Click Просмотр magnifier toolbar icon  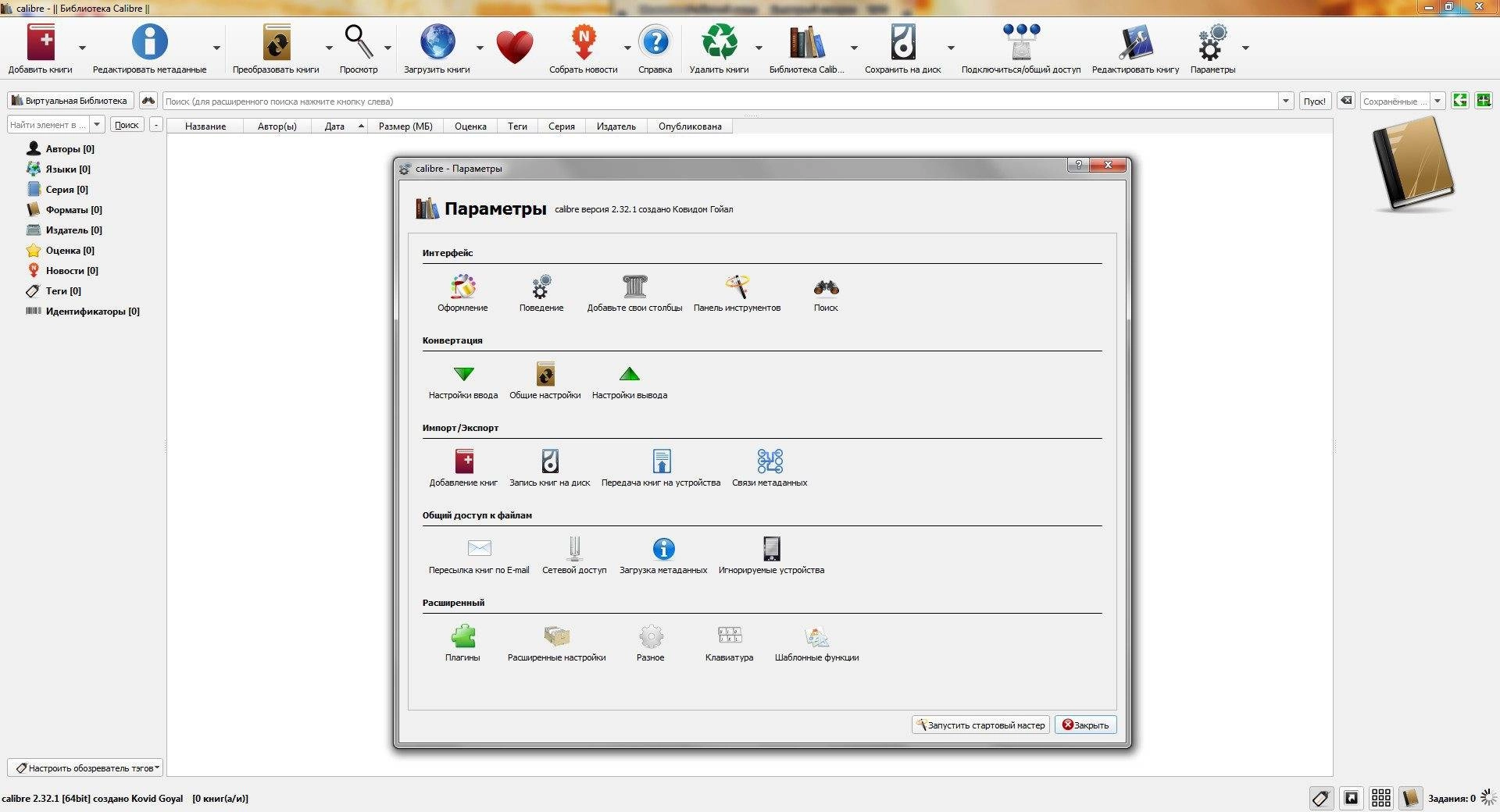pos(359,48)
